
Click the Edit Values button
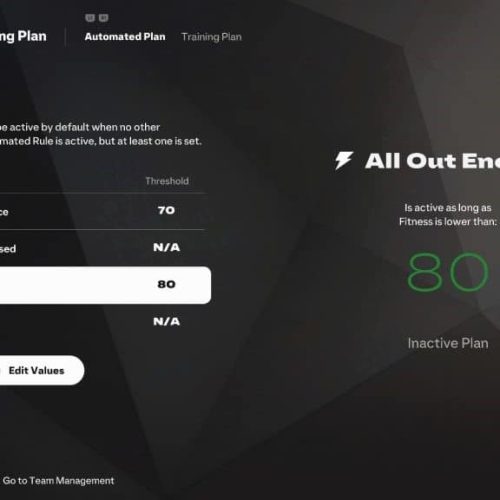37,370
